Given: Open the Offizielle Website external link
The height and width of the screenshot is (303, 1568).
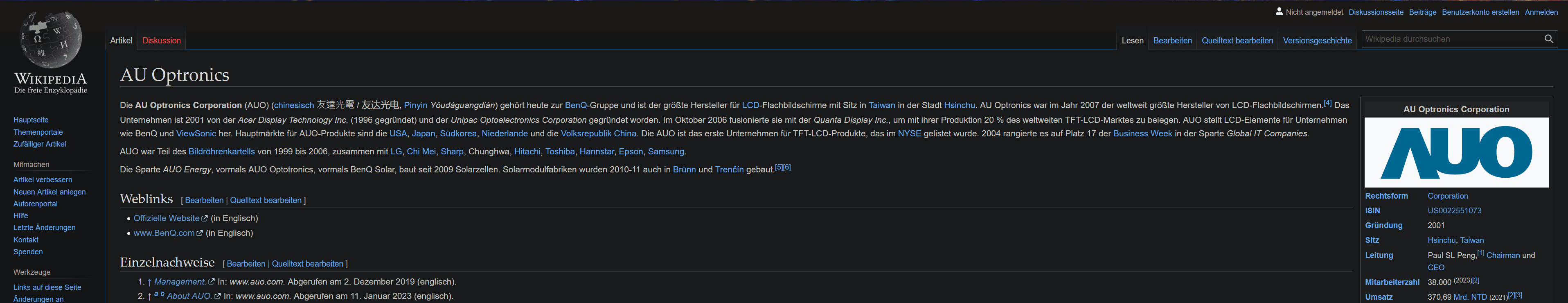Looking at the screenshot, I should 171,218.
